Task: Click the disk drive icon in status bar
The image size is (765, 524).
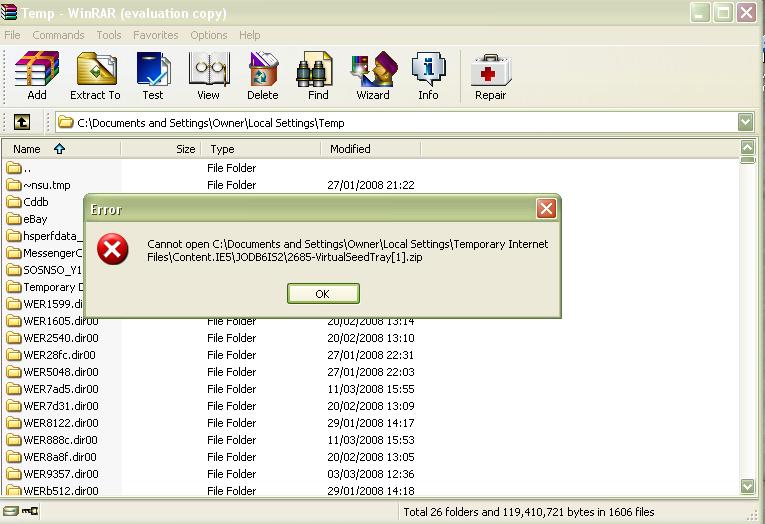Action: click(11, 511)
